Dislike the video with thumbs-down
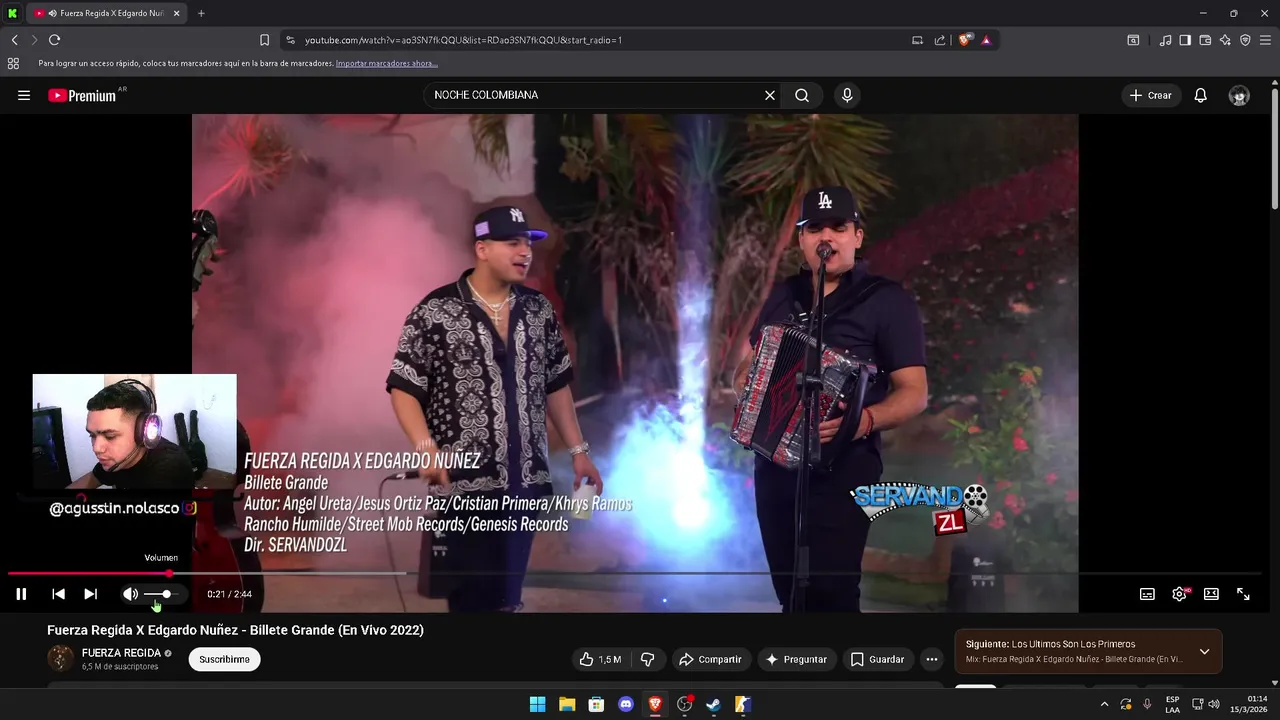This screenshot has height=720, width=1280. coord(648,659)
